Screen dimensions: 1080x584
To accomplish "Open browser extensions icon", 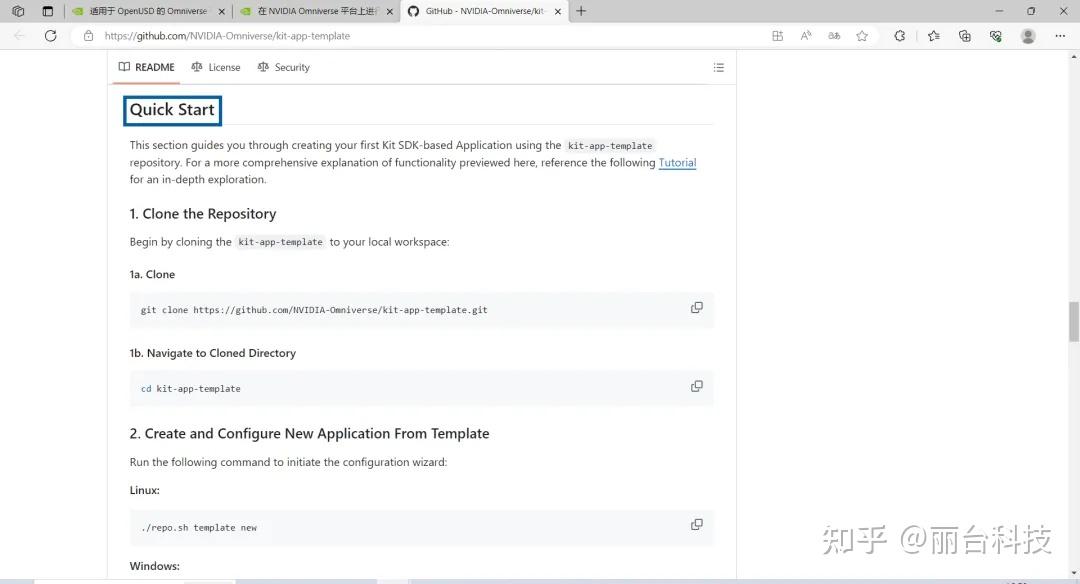I will pyautogui.click(x=900, y=36).
